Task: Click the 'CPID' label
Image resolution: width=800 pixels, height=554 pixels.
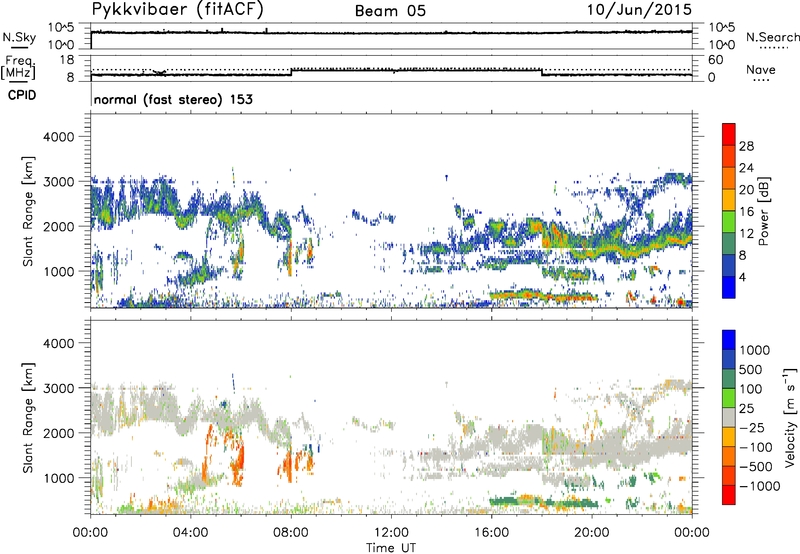Action: click(22, 95)
